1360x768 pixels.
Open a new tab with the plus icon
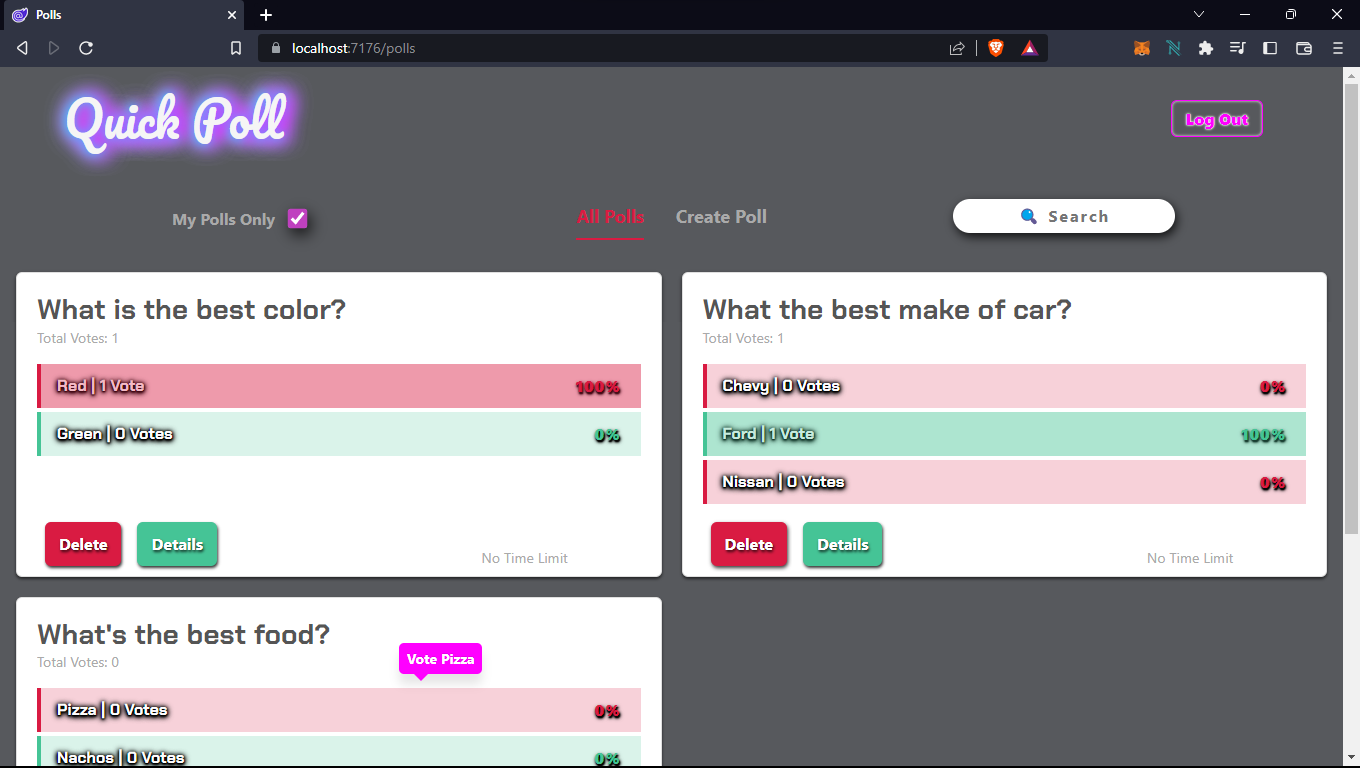pos(266,15)
